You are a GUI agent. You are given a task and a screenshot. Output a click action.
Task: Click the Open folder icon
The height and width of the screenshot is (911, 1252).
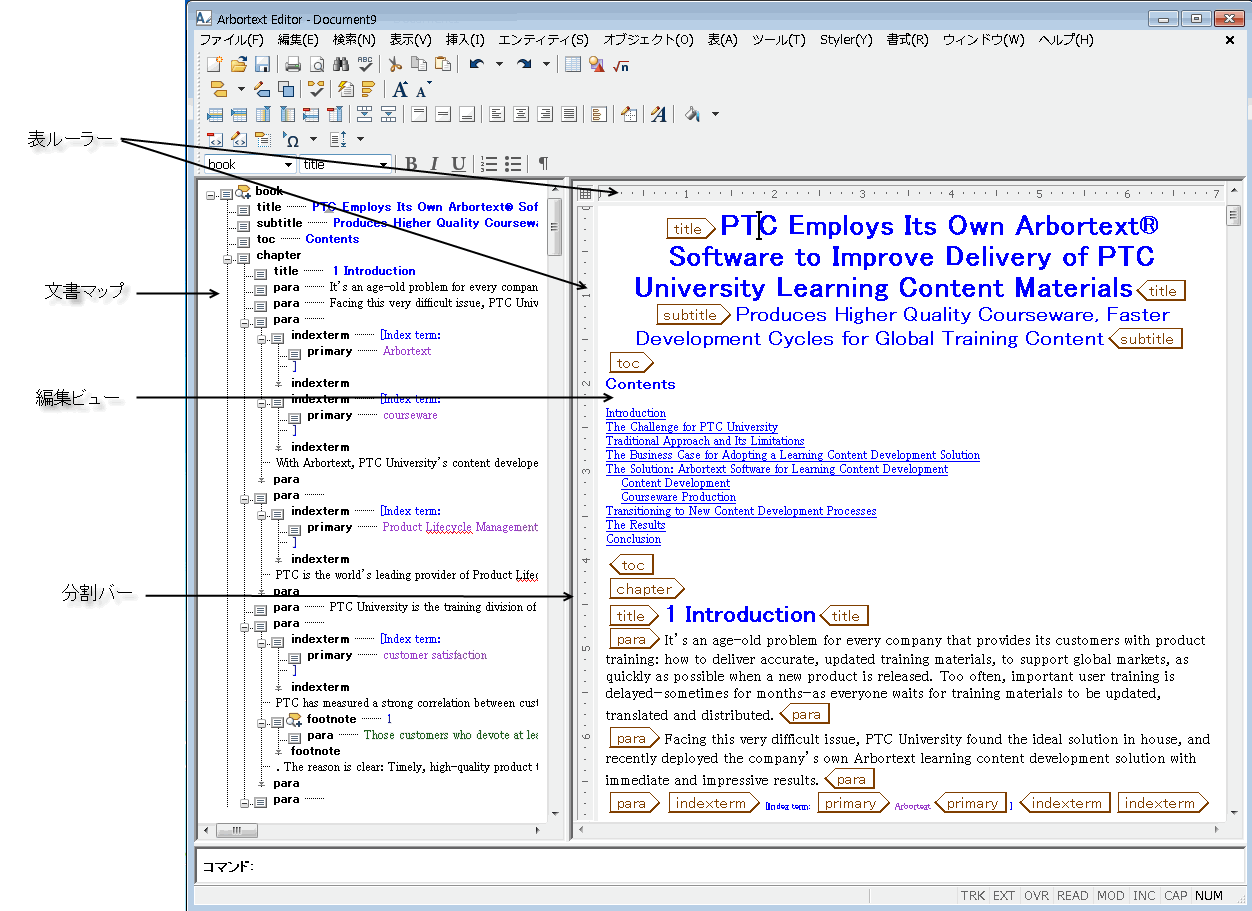pyautogui.click(x=239, y=65)
